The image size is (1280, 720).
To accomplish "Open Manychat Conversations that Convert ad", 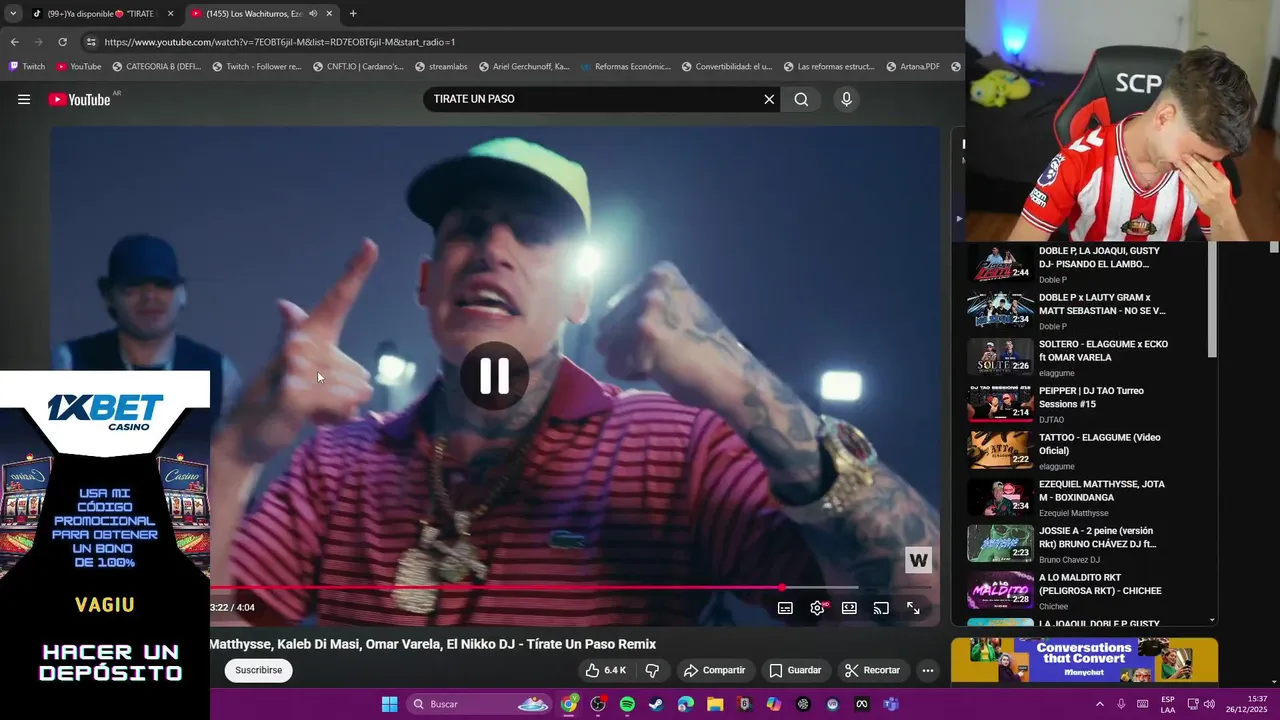I will tap(1085, 661).
